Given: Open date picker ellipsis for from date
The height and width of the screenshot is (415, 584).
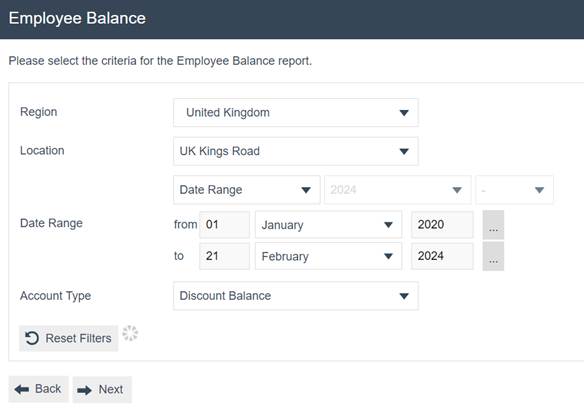Looking at the screenshot, I should coord(493,225).
